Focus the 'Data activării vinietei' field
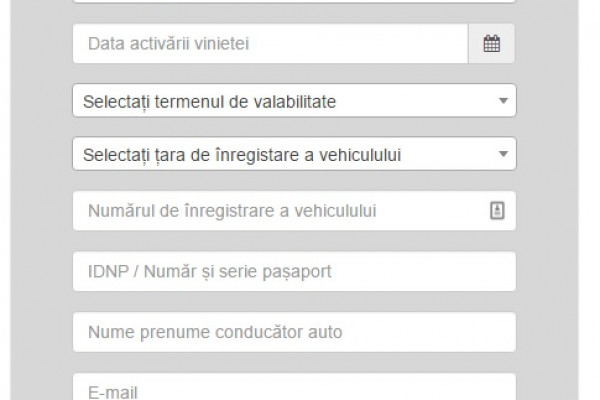Screen dimensions: 600x400 (270, 44)
